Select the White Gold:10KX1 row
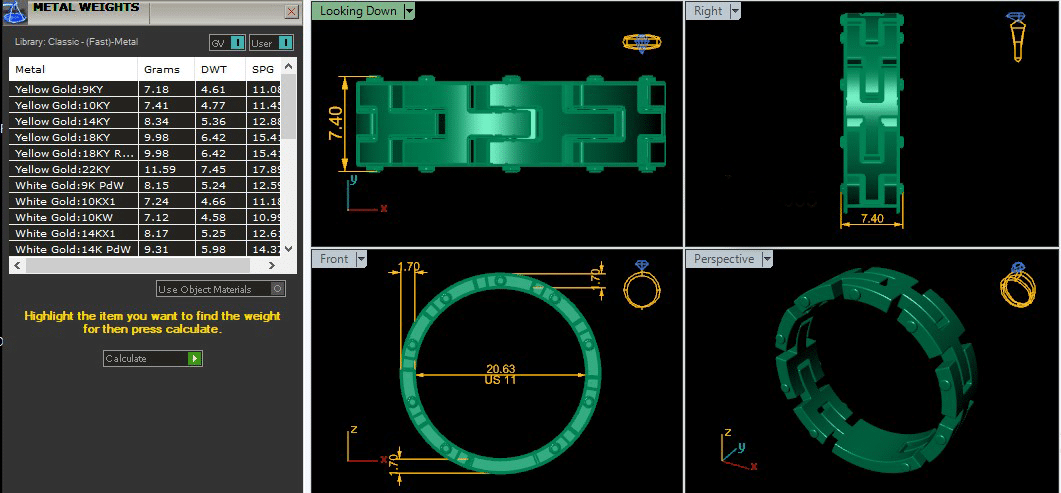The width and height of the screenshot is (1061, 493). (x=145, y=202)
